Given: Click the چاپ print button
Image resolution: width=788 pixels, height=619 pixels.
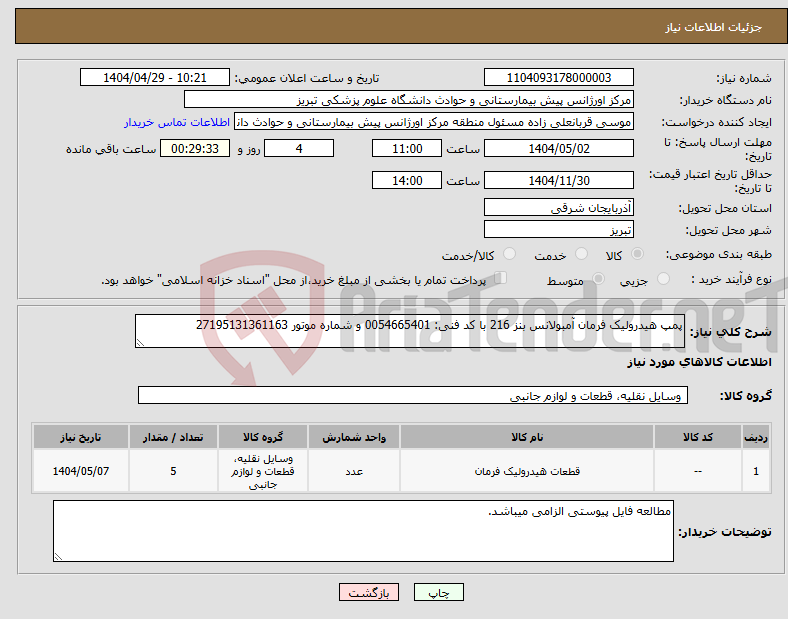Looking at the screenshot, I should coord(438,592).
